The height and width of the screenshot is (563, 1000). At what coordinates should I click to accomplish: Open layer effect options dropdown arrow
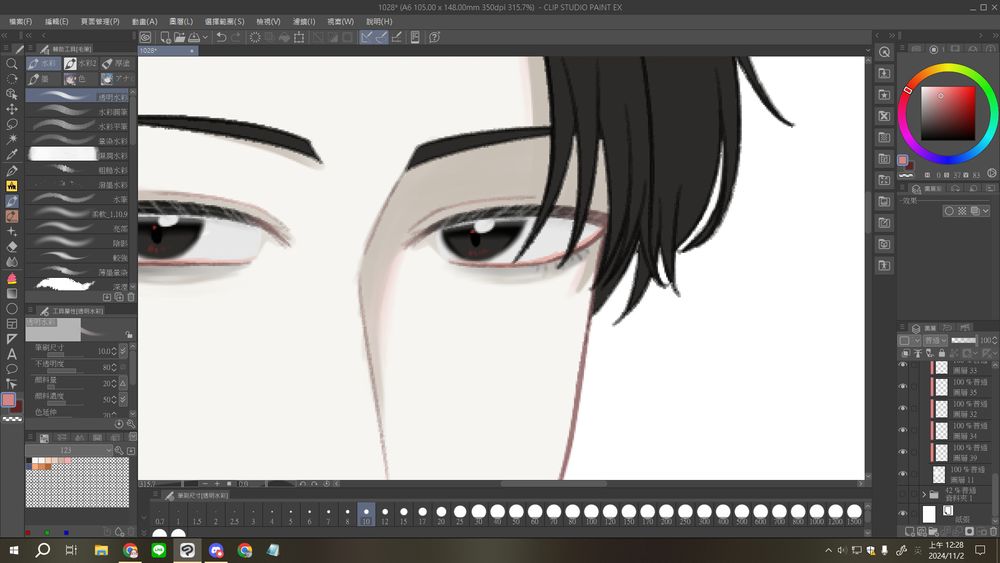(x=986, y=211)
